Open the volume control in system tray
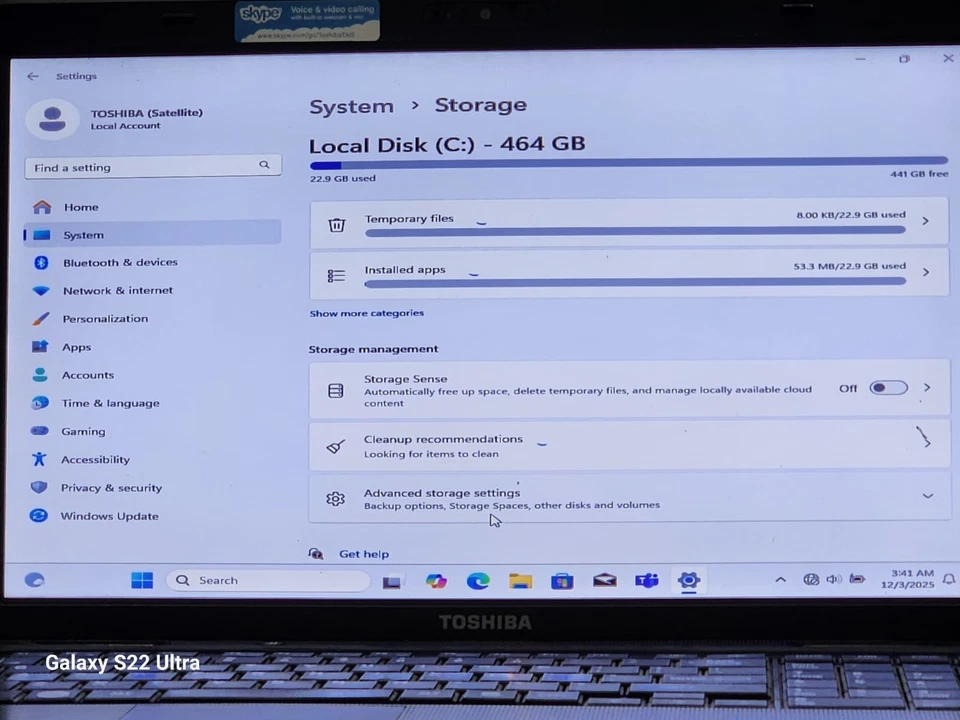Screen dimensions: 960x720 (x=834, y=580)
